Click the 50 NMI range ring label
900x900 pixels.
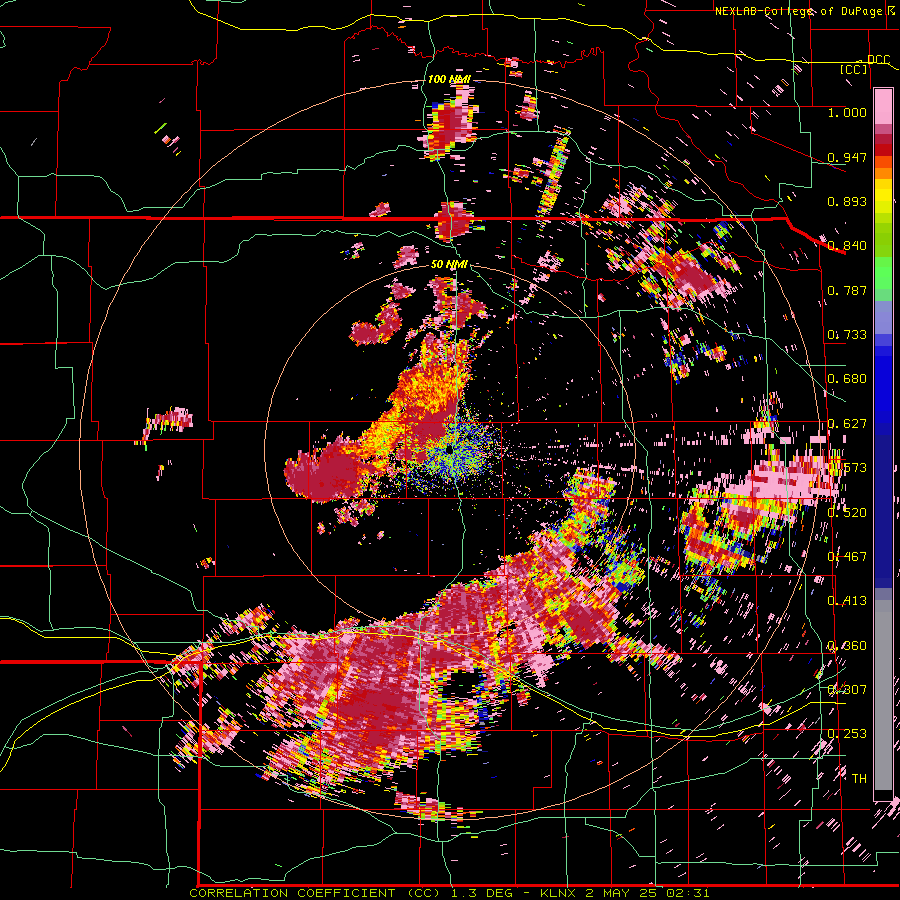click(449, 264)
